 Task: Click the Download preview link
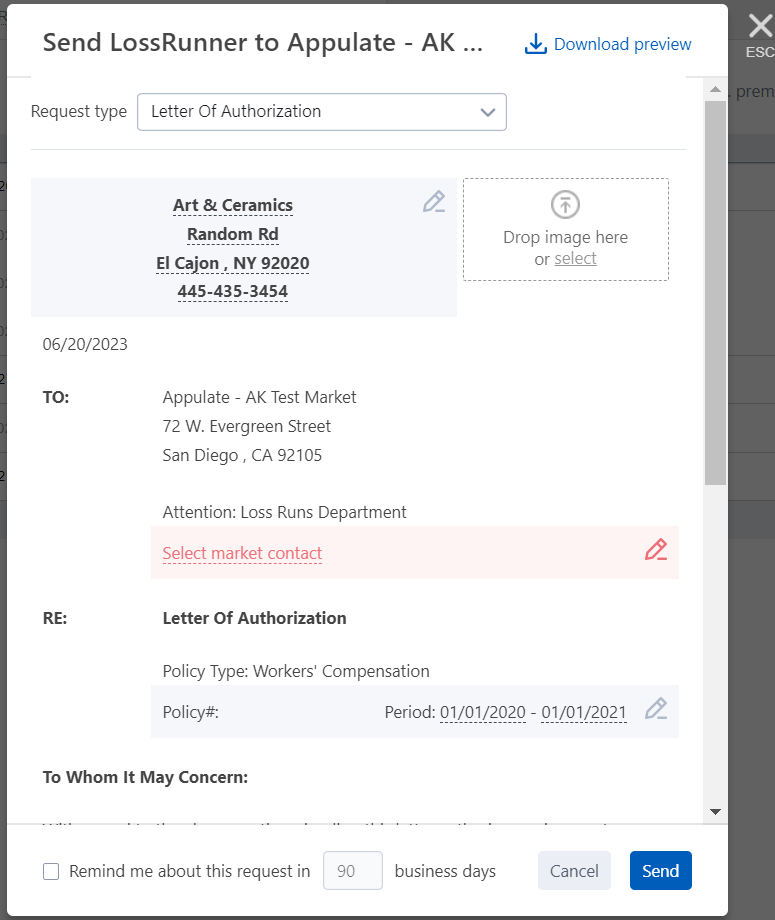click(622, 44)
